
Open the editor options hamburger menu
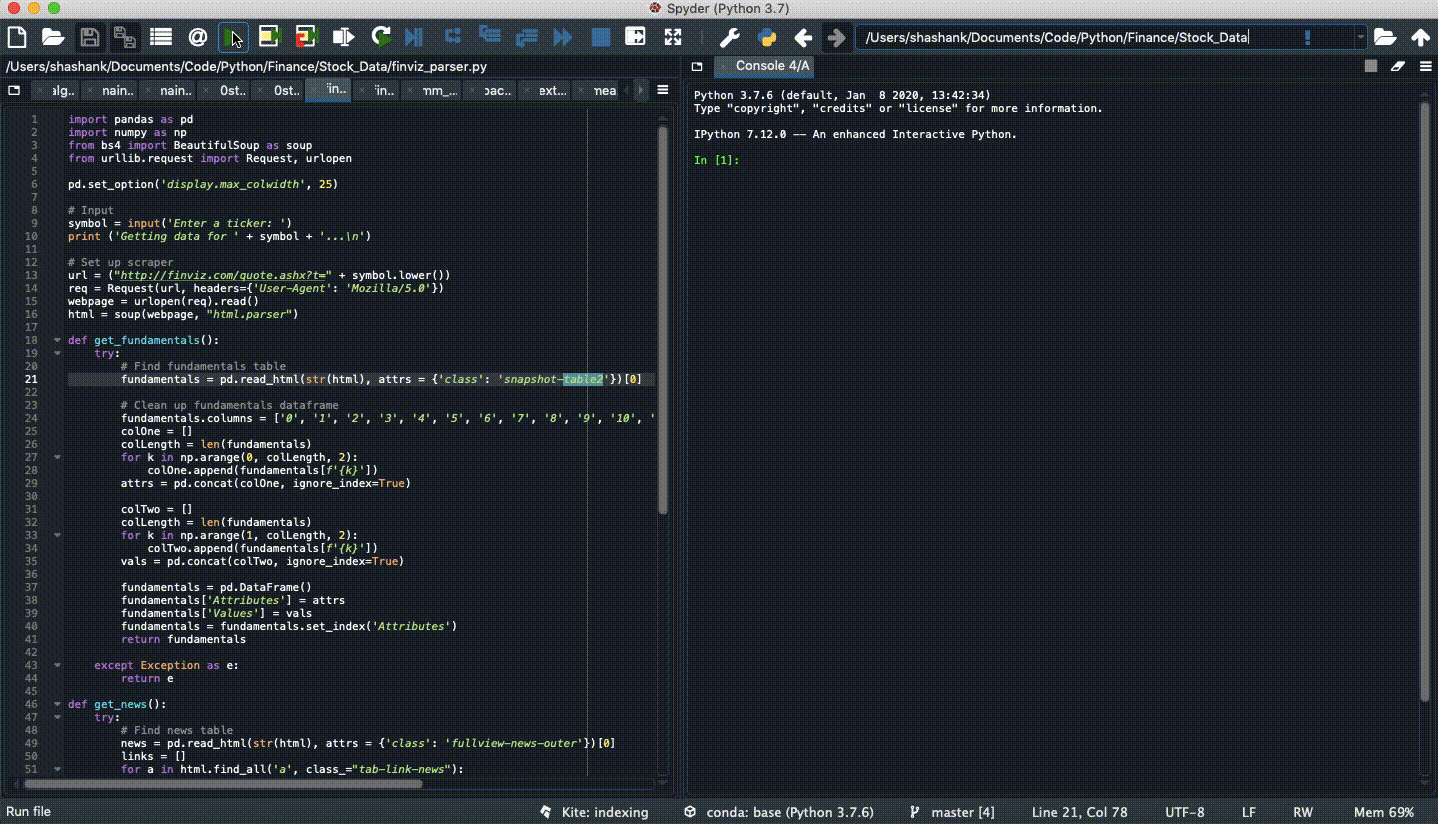pyautogui.click(x=663, y=89)
